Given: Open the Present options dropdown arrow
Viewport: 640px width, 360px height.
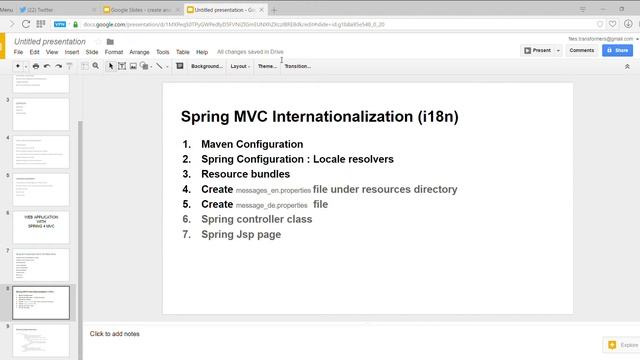Looking at the screenshot, I should pyautogui.click(x=558, y=50).
